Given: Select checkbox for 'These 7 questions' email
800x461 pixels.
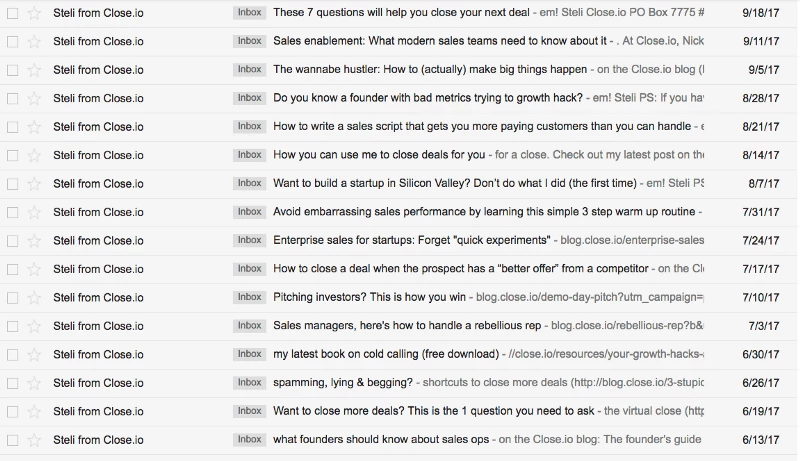Looking at the screenshot, I should click(x=12, y=13).
